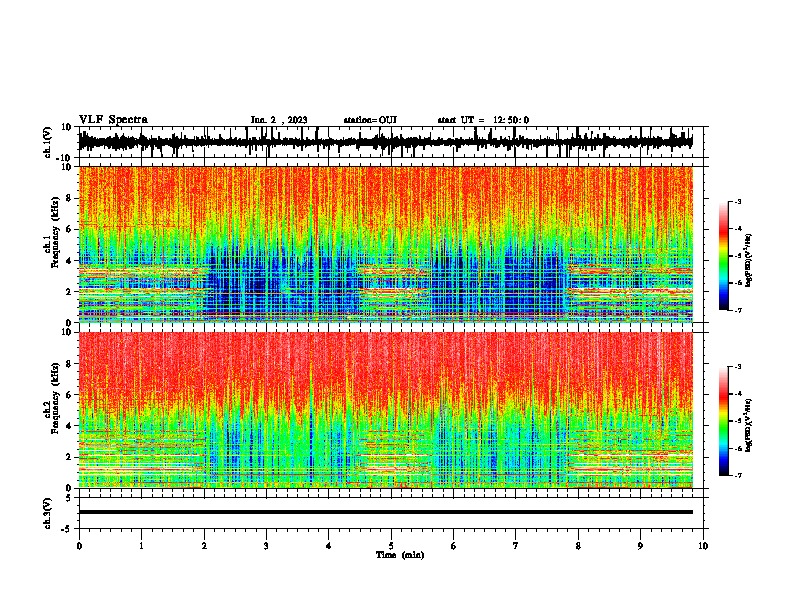Click the "station=OUJ" label

(x=370, y=120)
